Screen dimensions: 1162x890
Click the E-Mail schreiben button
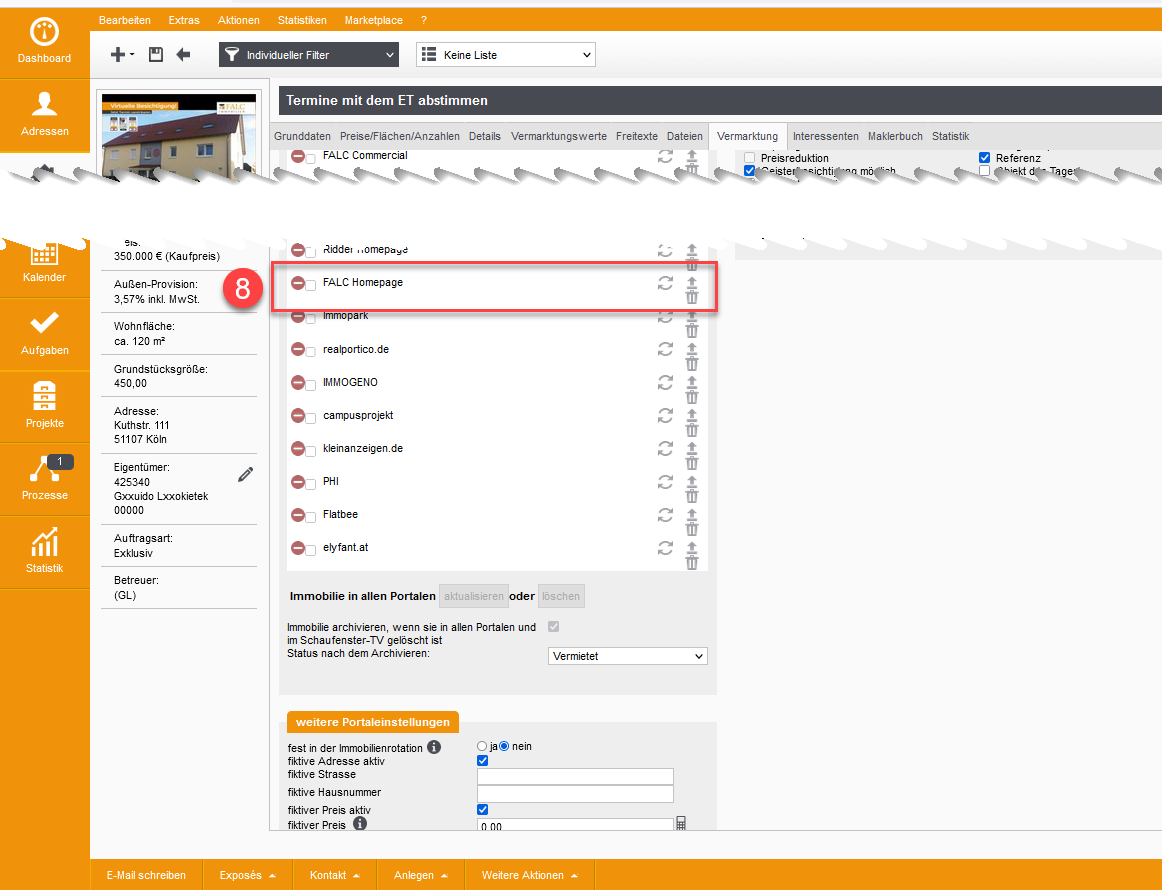146,875
